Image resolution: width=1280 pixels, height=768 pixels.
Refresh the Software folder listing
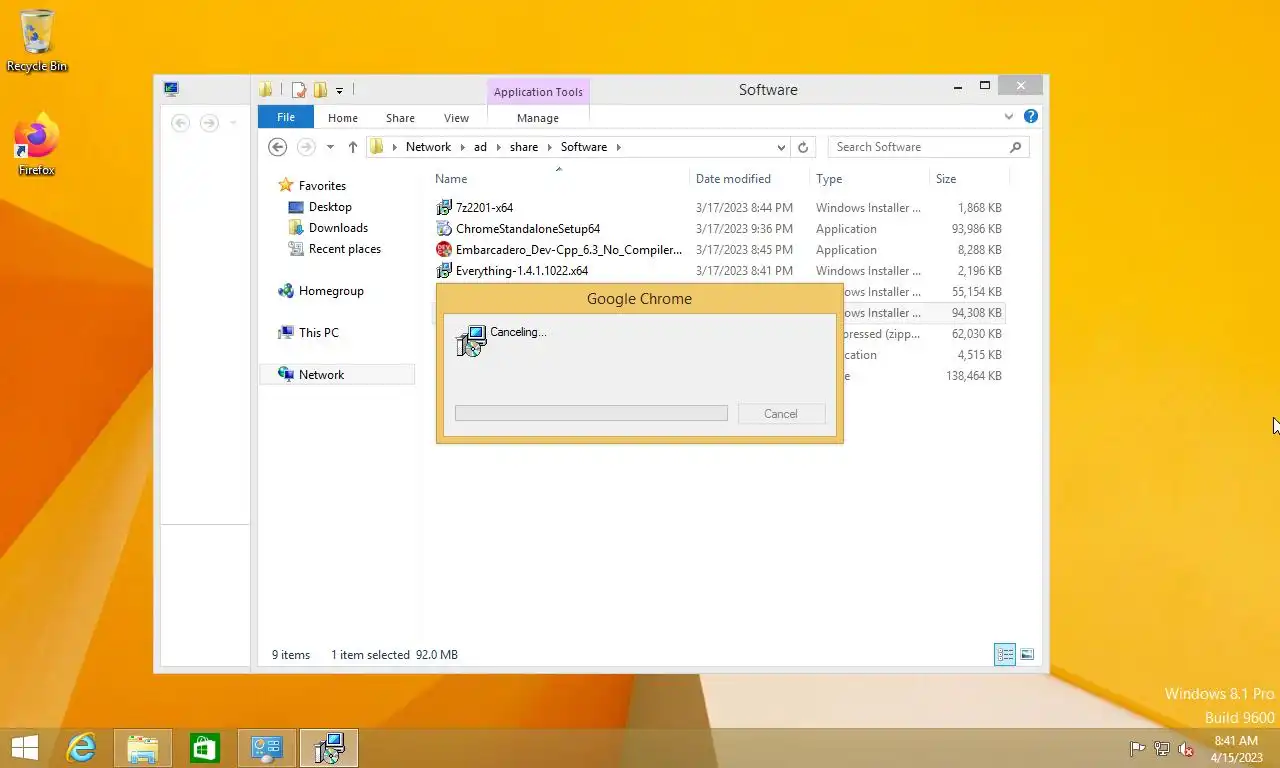tap(802, 147)
